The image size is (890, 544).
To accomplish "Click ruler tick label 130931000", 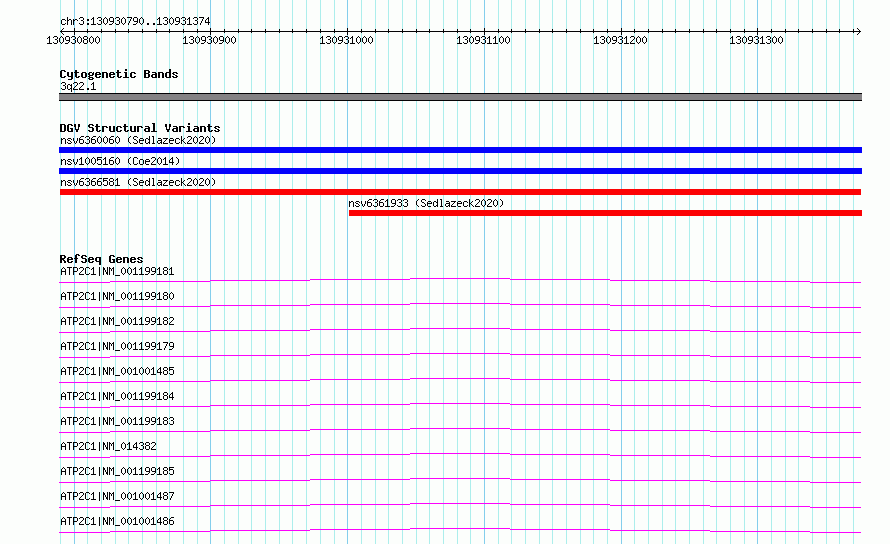I will pos(346,40).
